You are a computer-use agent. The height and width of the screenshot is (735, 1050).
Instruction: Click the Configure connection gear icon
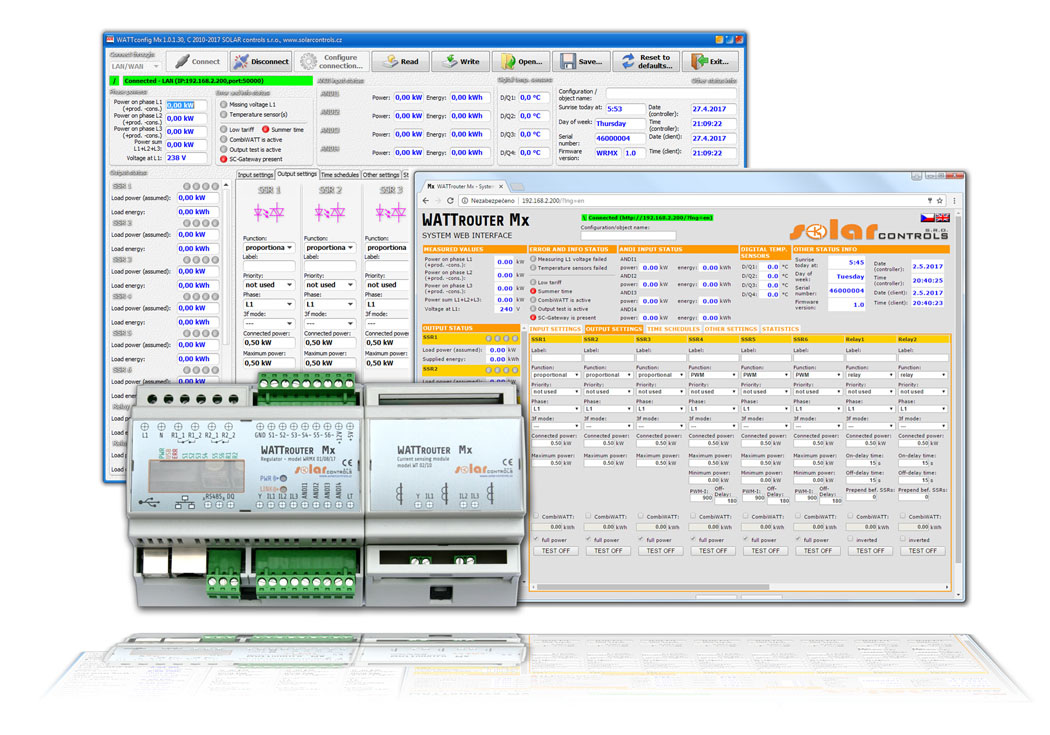click(308, 62)
